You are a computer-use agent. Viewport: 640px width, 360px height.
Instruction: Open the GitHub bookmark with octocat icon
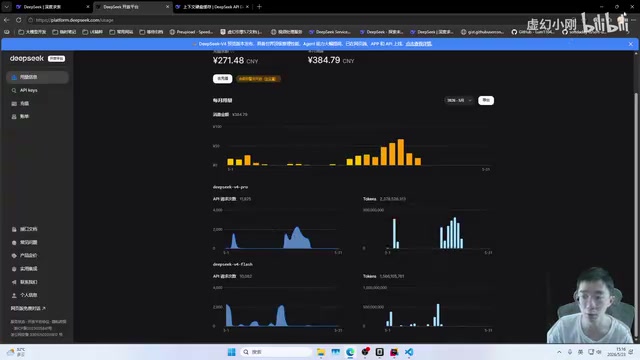pos(532,32)
